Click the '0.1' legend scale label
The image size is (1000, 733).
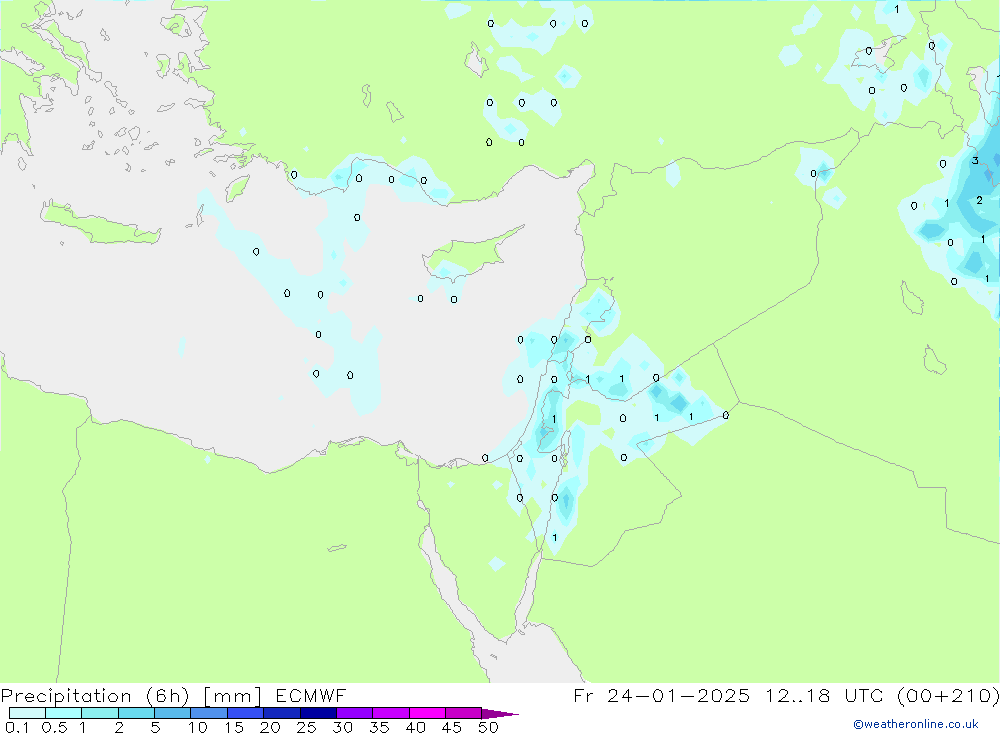click(17, 727)
